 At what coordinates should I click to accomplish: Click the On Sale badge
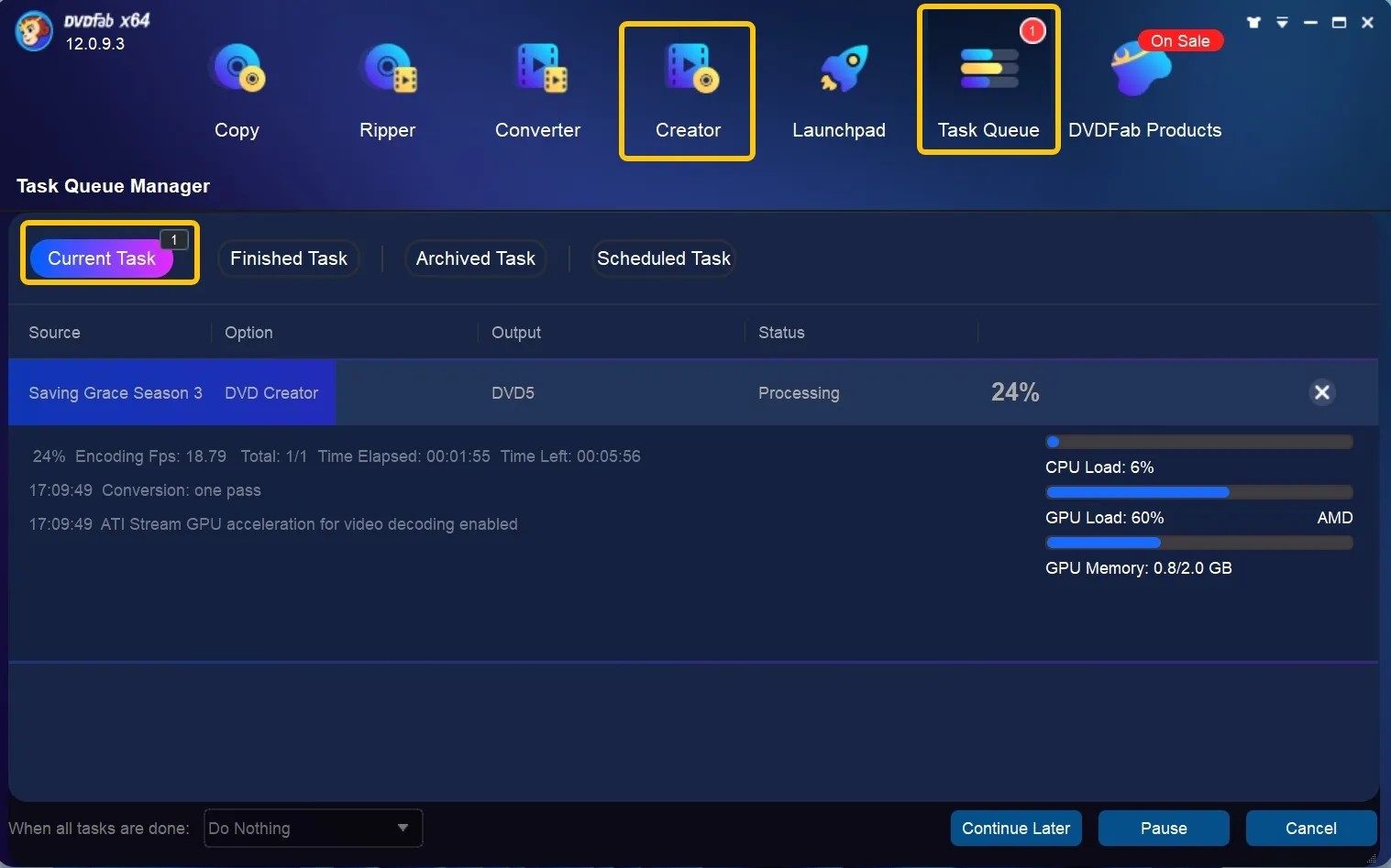pos(1180,41)
